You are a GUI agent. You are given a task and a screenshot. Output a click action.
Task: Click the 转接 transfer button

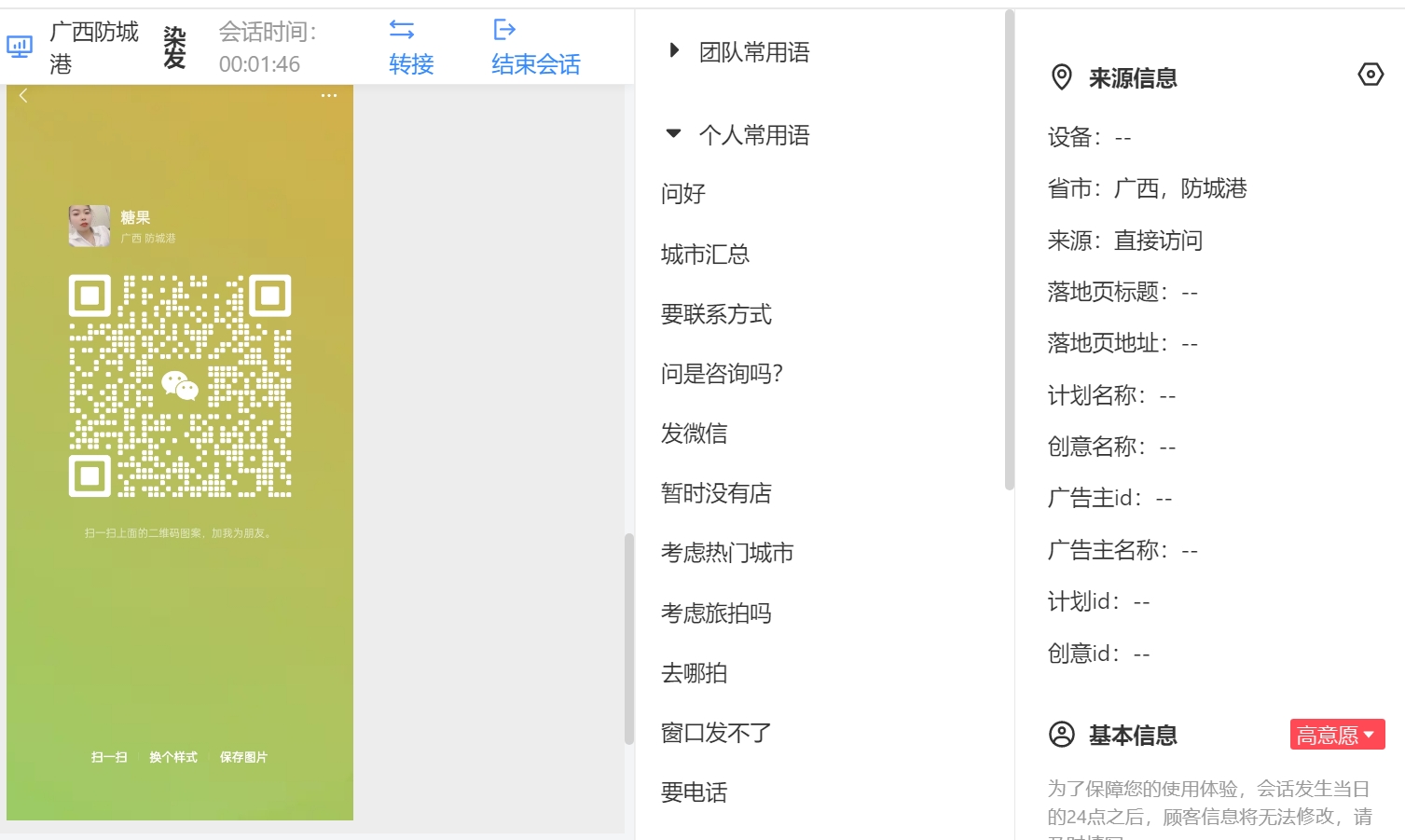[411, 64]
